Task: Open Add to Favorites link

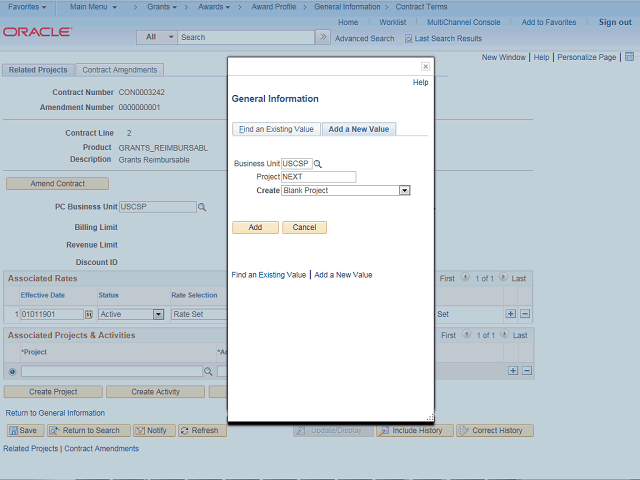Action: pos(549,22)
